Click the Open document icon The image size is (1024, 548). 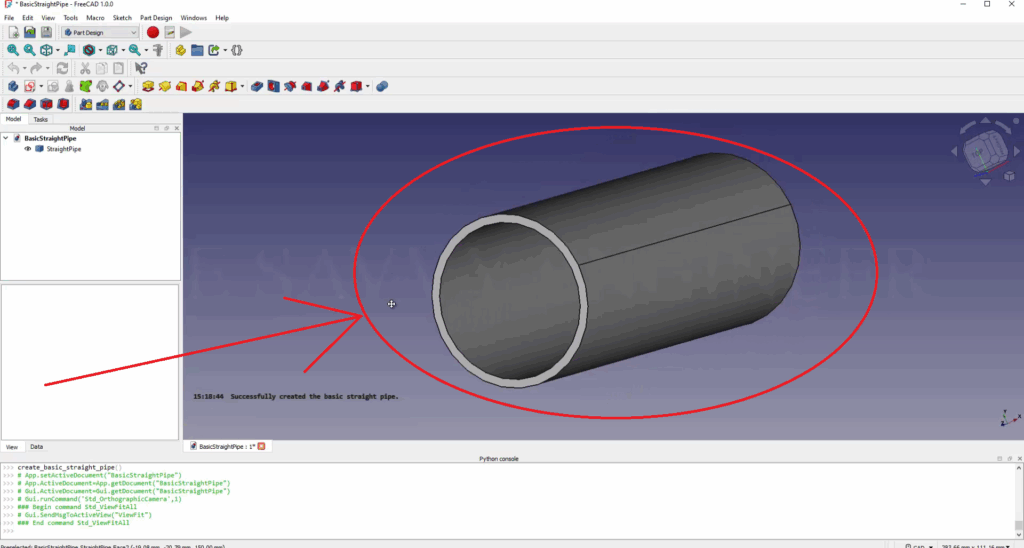(29, 32)
